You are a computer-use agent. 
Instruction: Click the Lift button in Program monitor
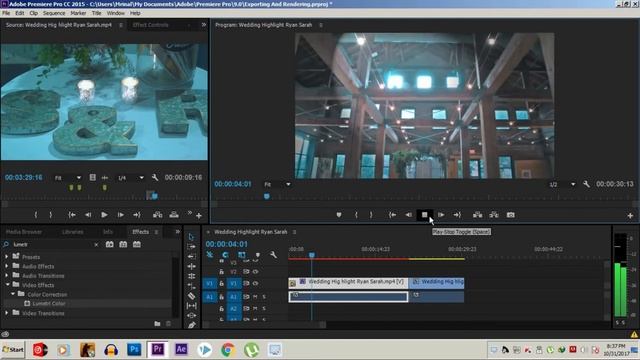click(x=478, y=215)
